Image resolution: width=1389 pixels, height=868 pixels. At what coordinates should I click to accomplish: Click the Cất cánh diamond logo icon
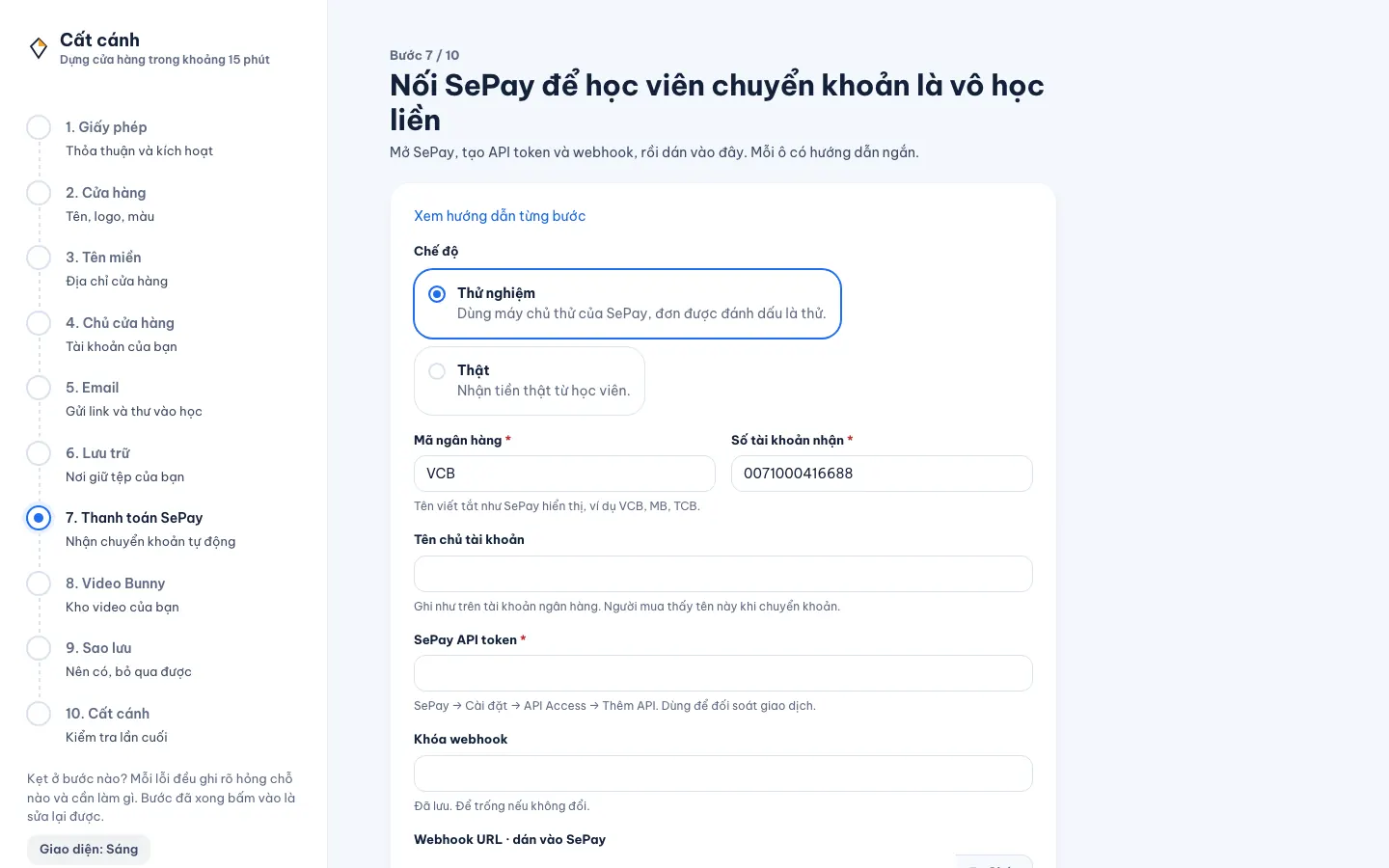(39, 47)
